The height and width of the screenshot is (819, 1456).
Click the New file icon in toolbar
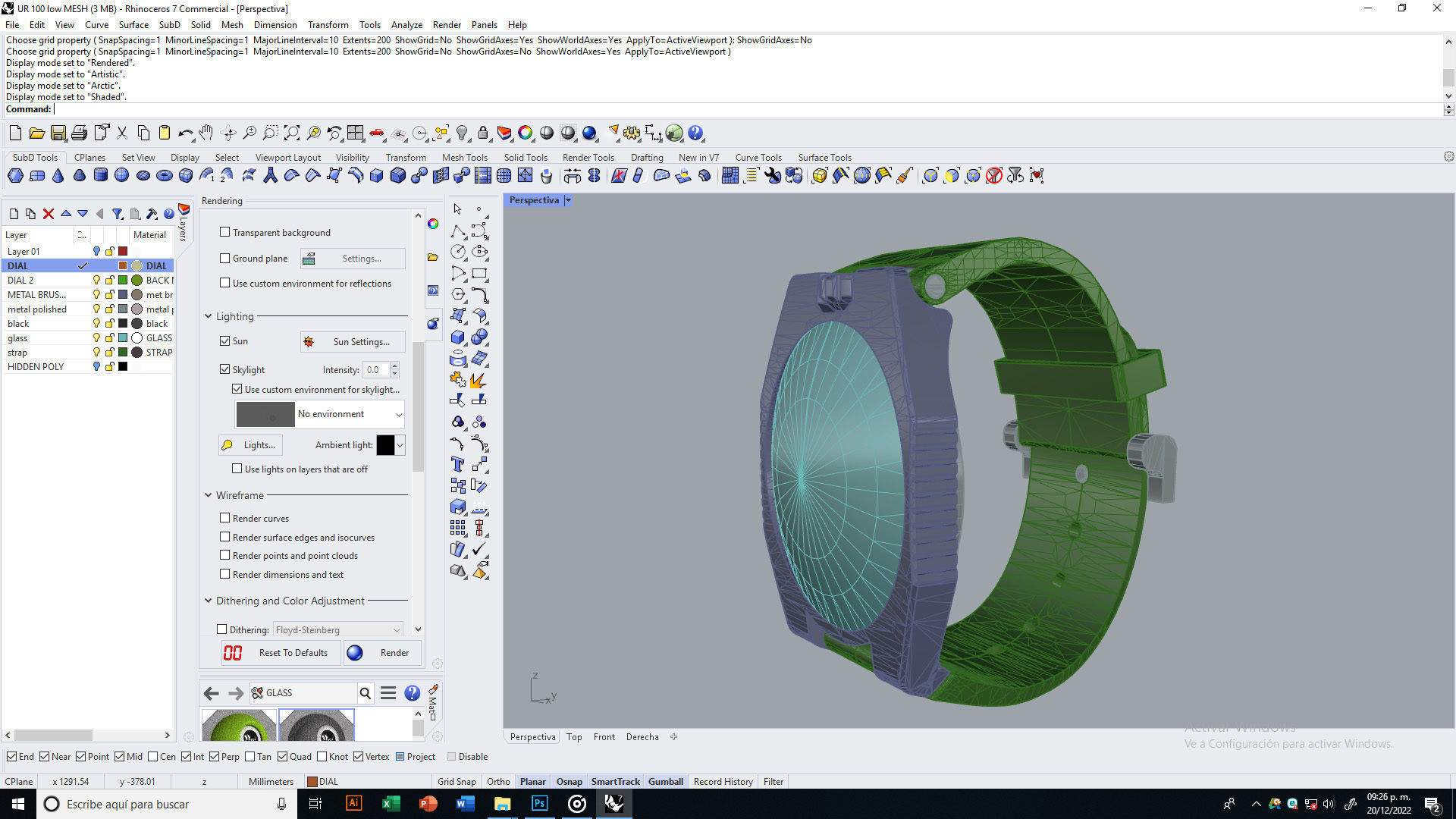[x=15, y=133]
